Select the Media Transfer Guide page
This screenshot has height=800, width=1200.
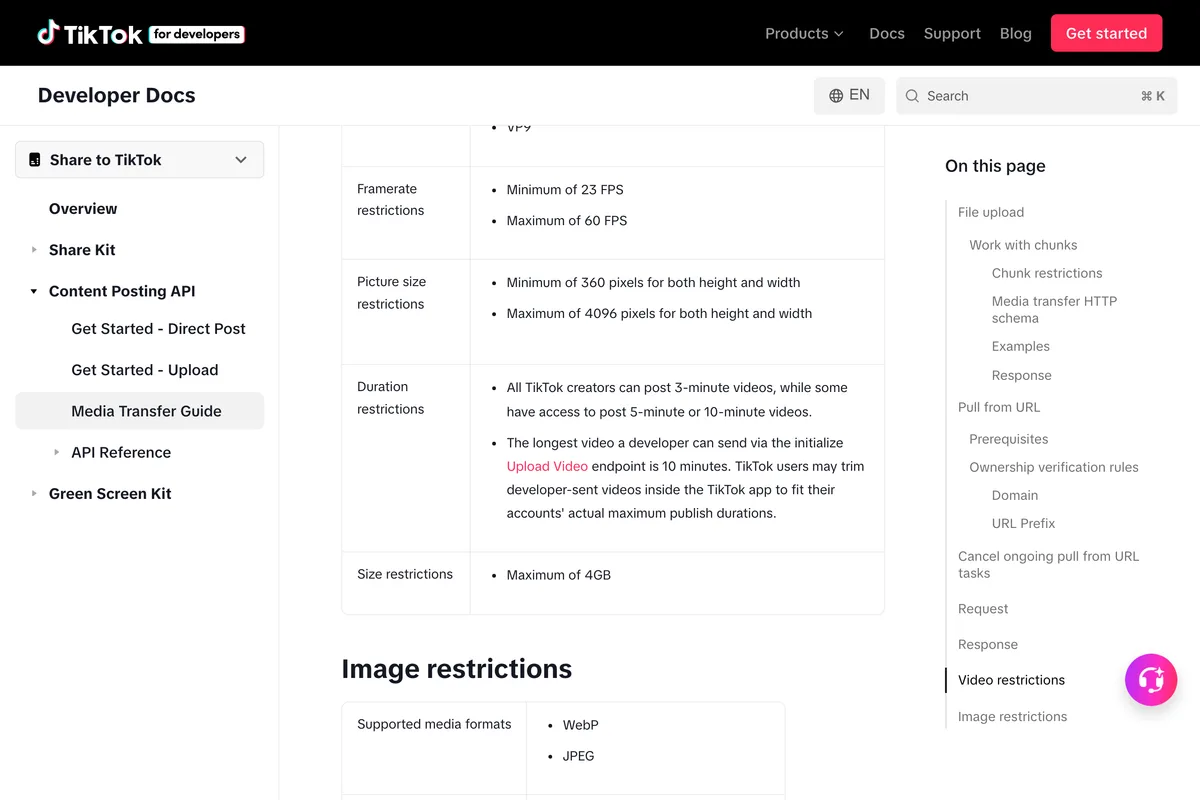point(140,411)
